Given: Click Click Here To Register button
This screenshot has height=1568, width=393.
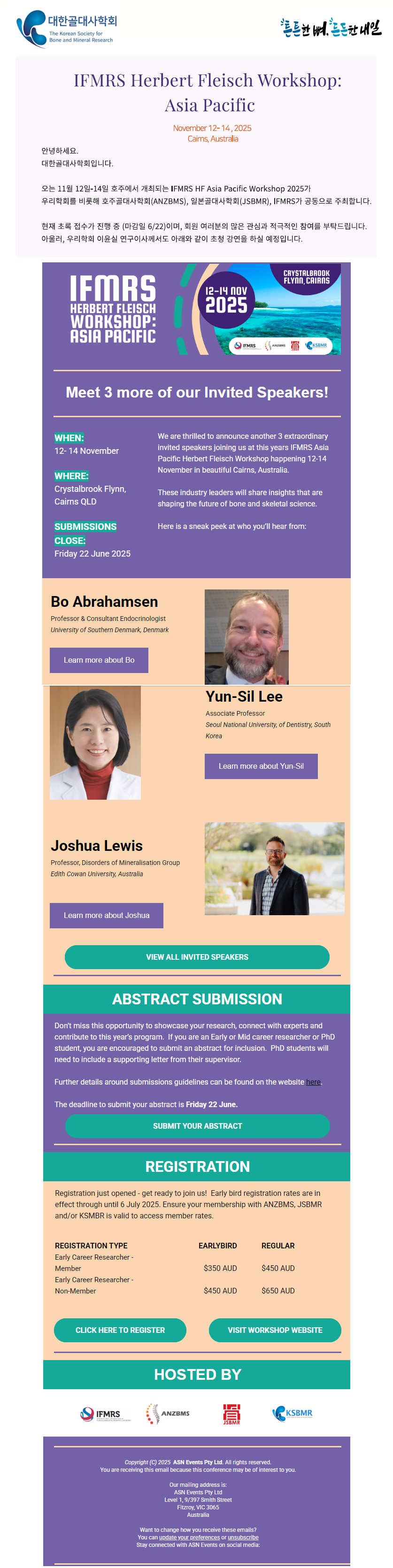Looking at the screenshot, I should (120, 1330).
